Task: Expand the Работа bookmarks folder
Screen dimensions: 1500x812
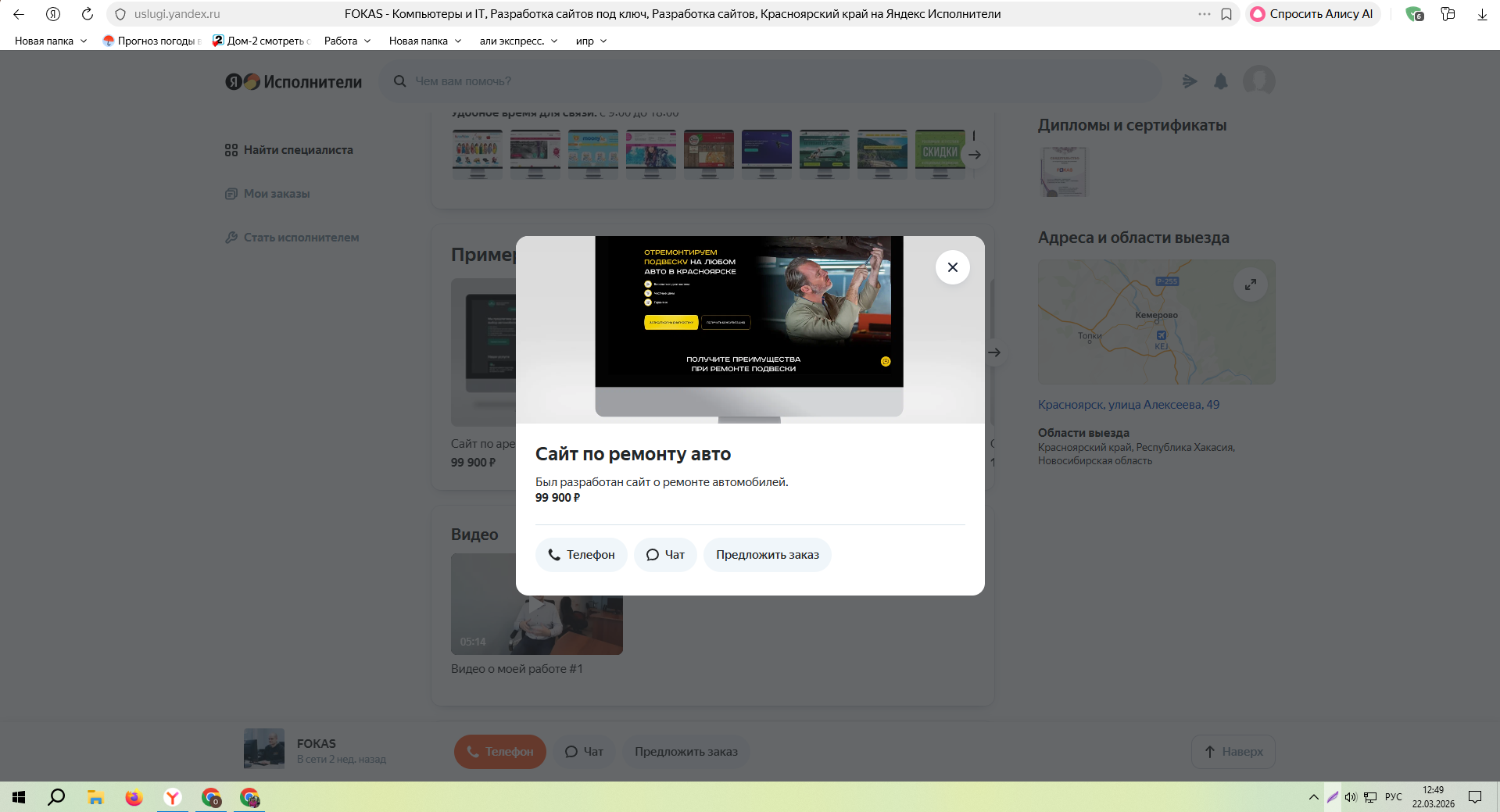Action: click(347, 41)
